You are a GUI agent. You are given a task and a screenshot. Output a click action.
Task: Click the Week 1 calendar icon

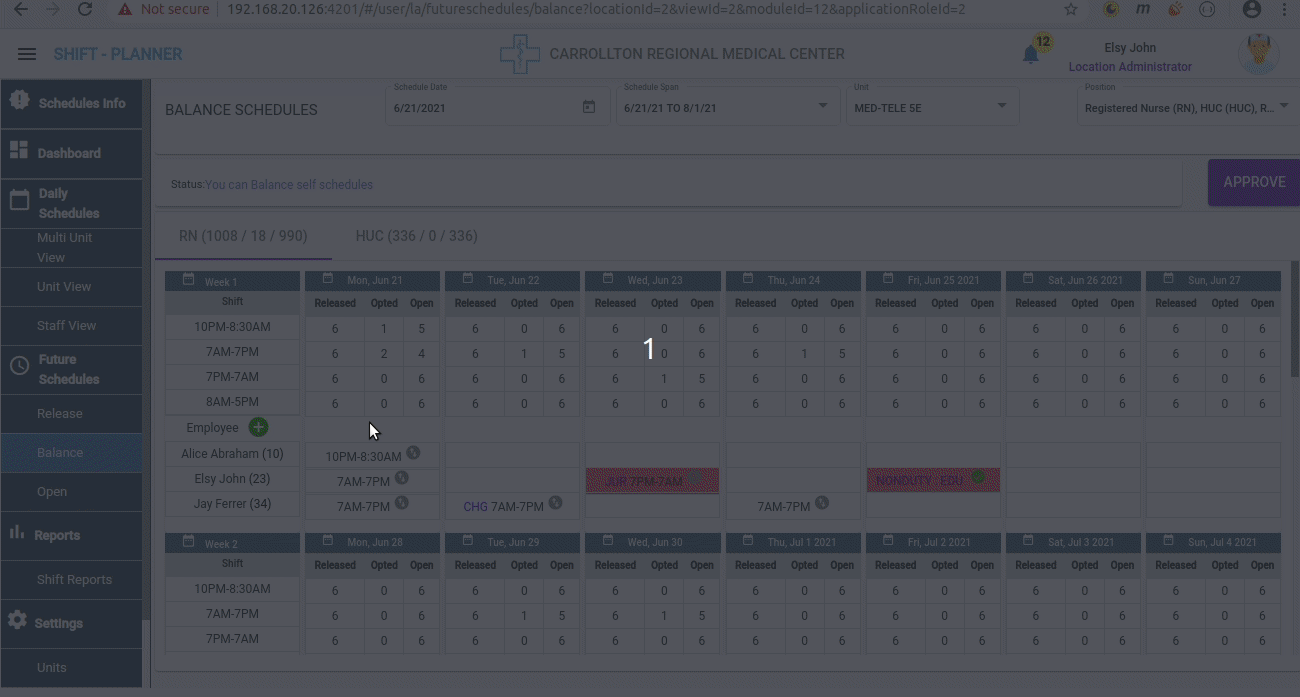click(x=188, y=281)
